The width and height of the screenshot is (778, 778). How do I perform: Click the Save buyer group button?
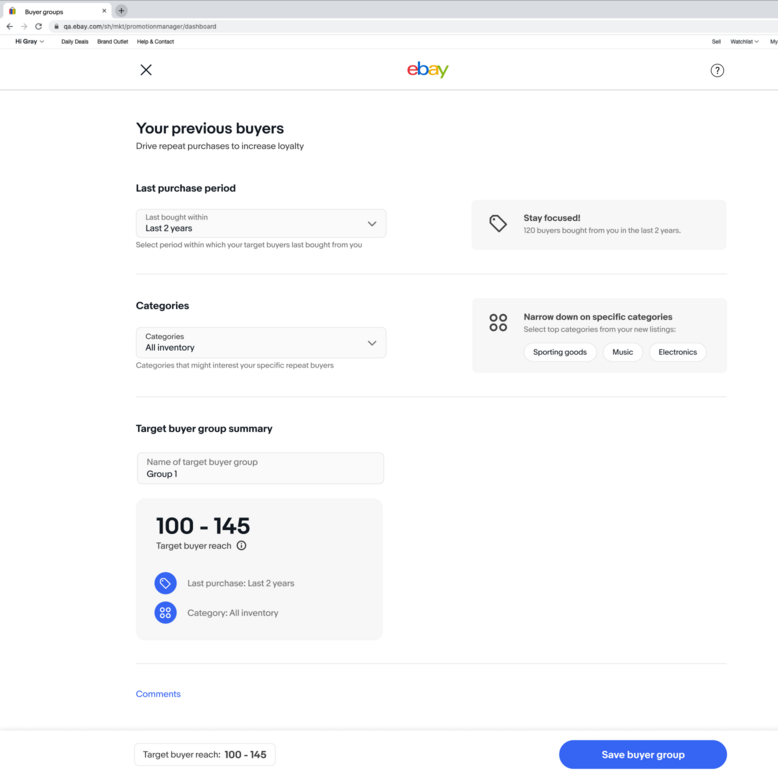[642, 754]
